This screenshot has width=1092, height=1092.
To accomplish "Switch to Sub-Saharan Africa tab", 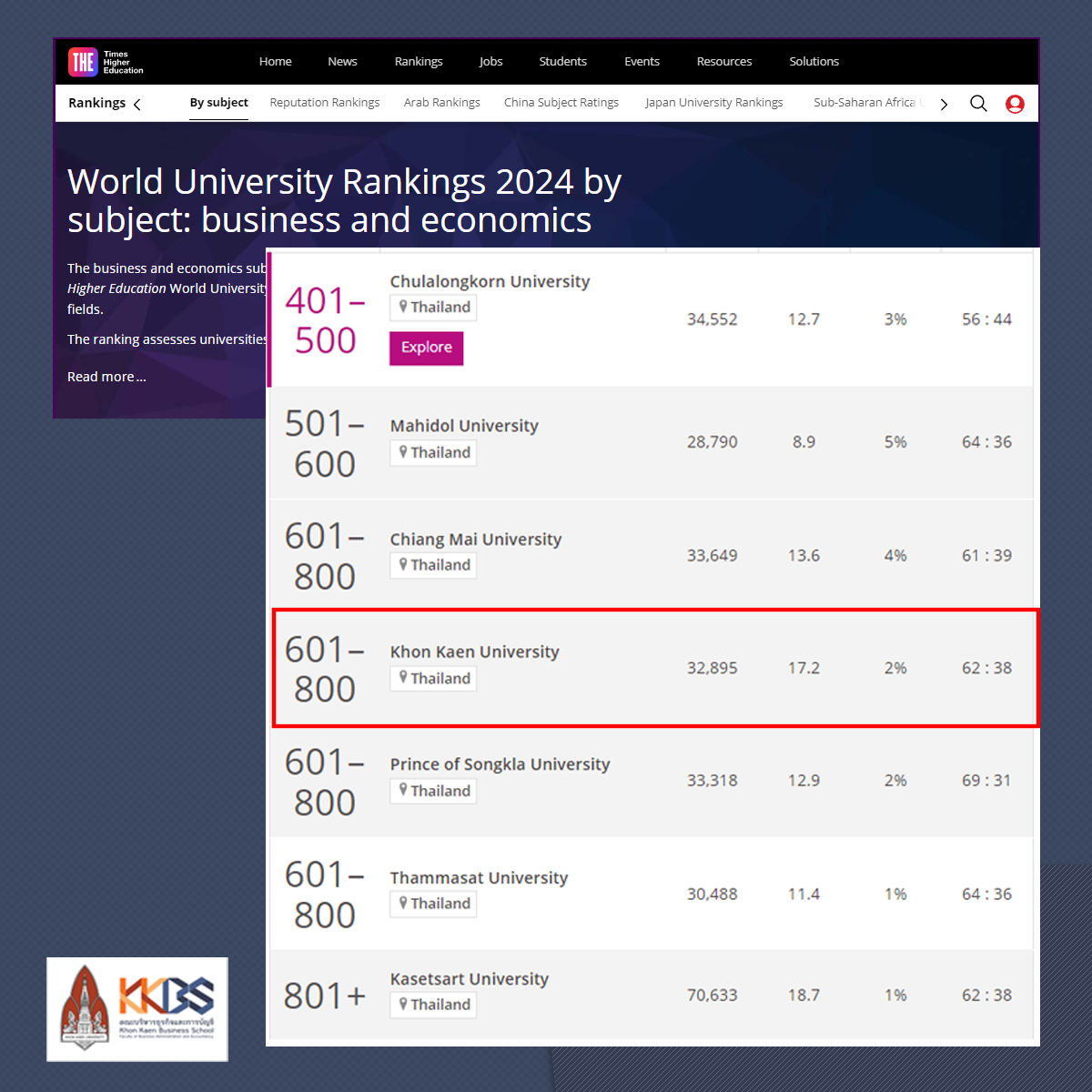I will pyautogui.click(x=869, y=103).
